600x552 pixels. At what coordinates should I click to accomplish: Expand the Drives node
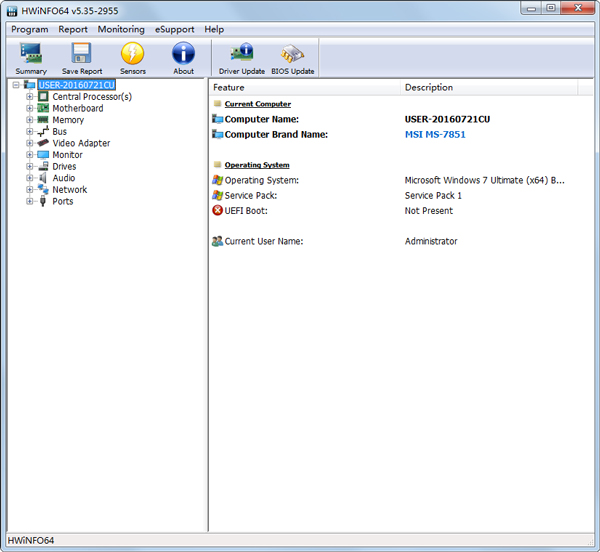[29, 166]
